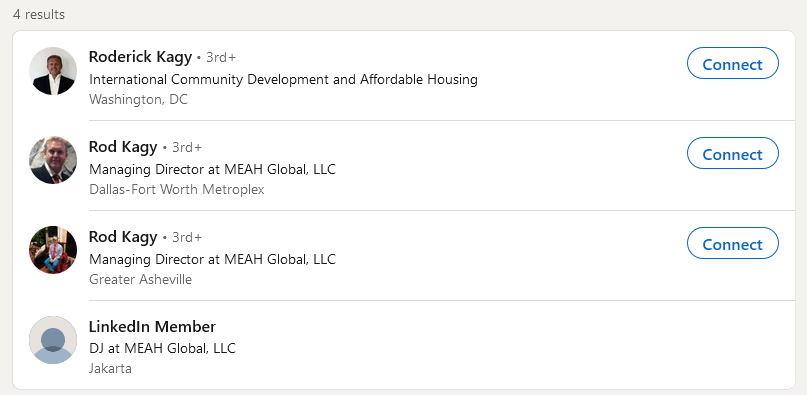The height and width of the screenshot is (395, 807).
Task: Open the Roderick Kagy name link
Action: click(x=141, y=57)
